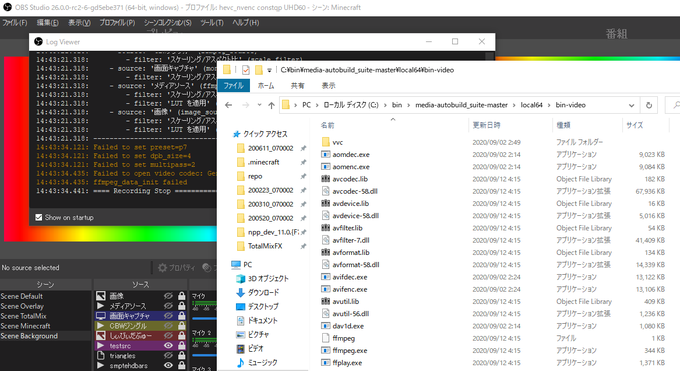The image size is (680, 371).
Task: Click the Explorer back arrow
Action: [x=229, y=105]
